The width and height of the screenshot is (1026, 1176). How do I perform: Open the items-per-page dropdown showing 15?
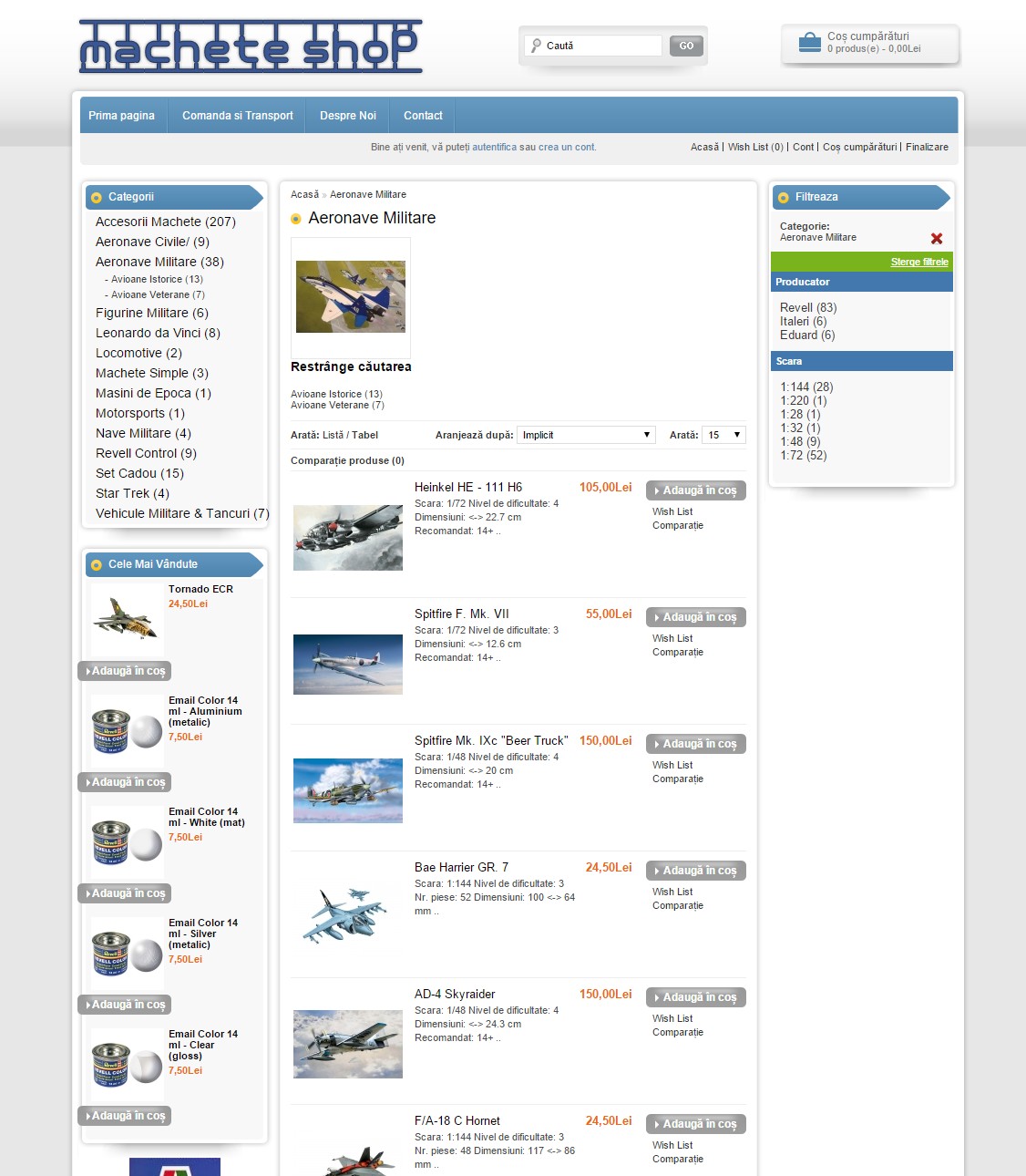(x=724, y=435)
